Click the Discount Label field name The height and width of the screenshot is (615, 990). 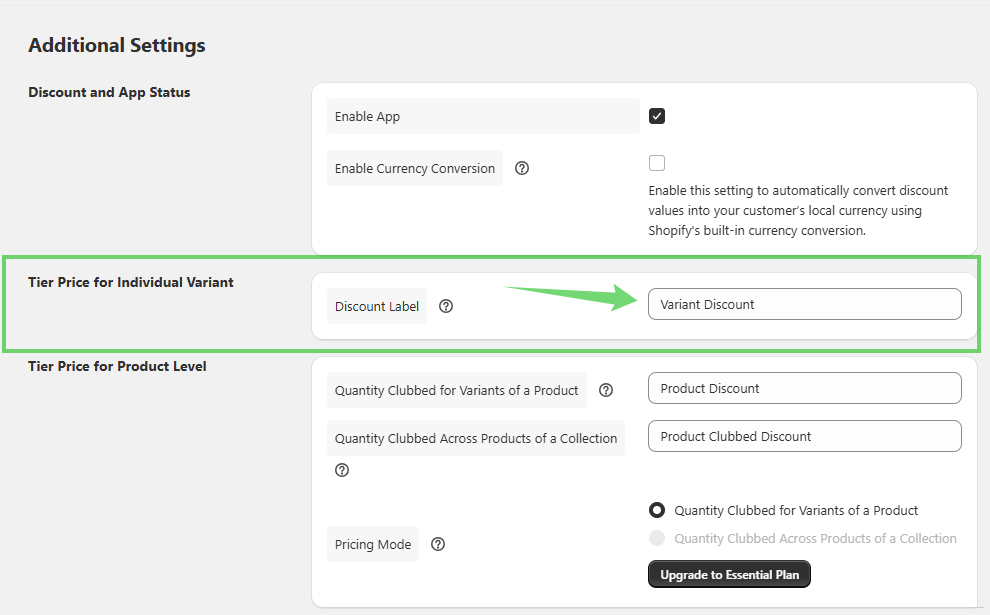[x=377, y=306]
